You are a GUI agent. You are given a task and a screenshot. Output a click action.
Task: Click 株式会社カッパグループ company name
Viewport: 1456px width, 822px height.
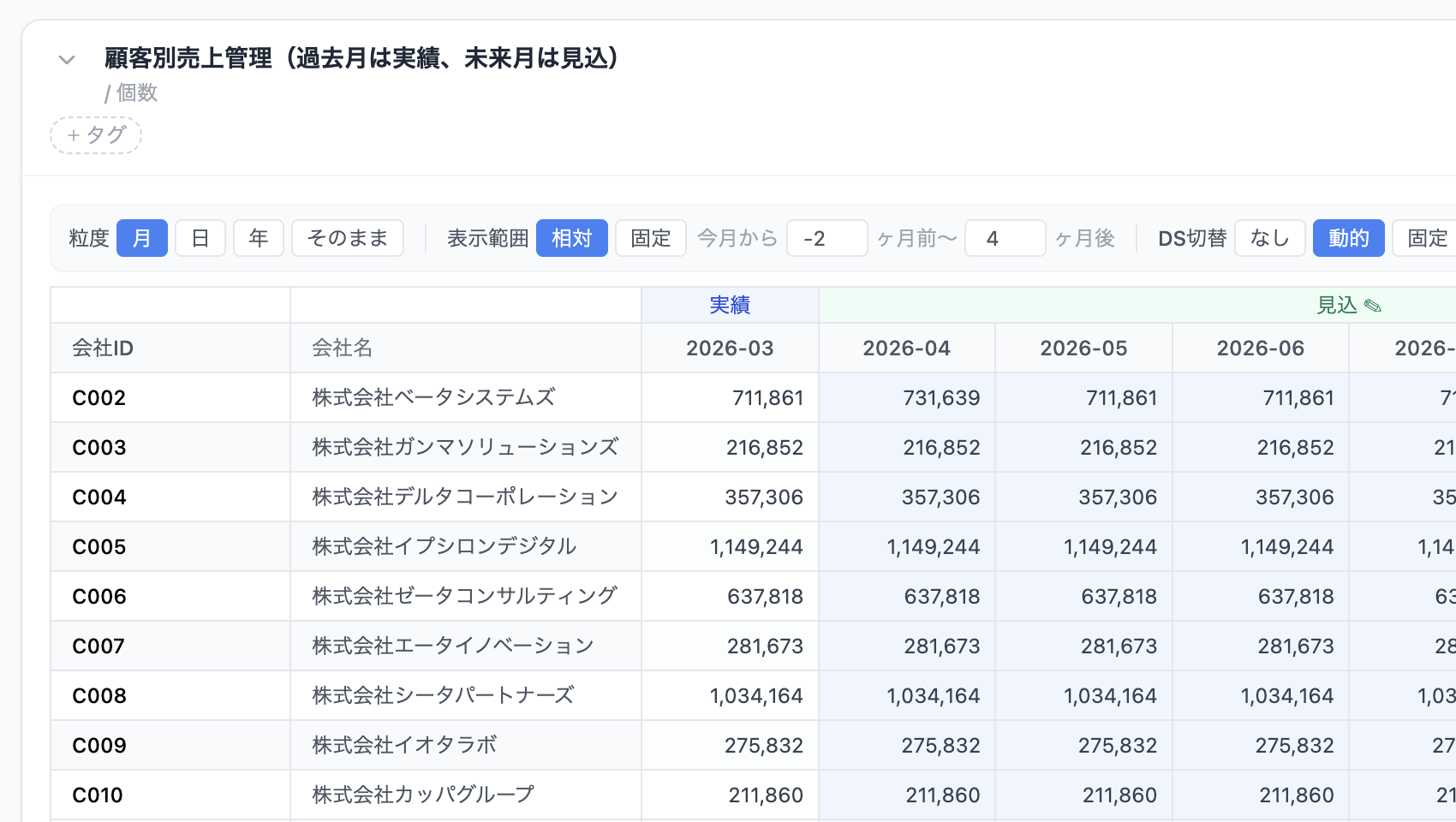click(423, 795)
